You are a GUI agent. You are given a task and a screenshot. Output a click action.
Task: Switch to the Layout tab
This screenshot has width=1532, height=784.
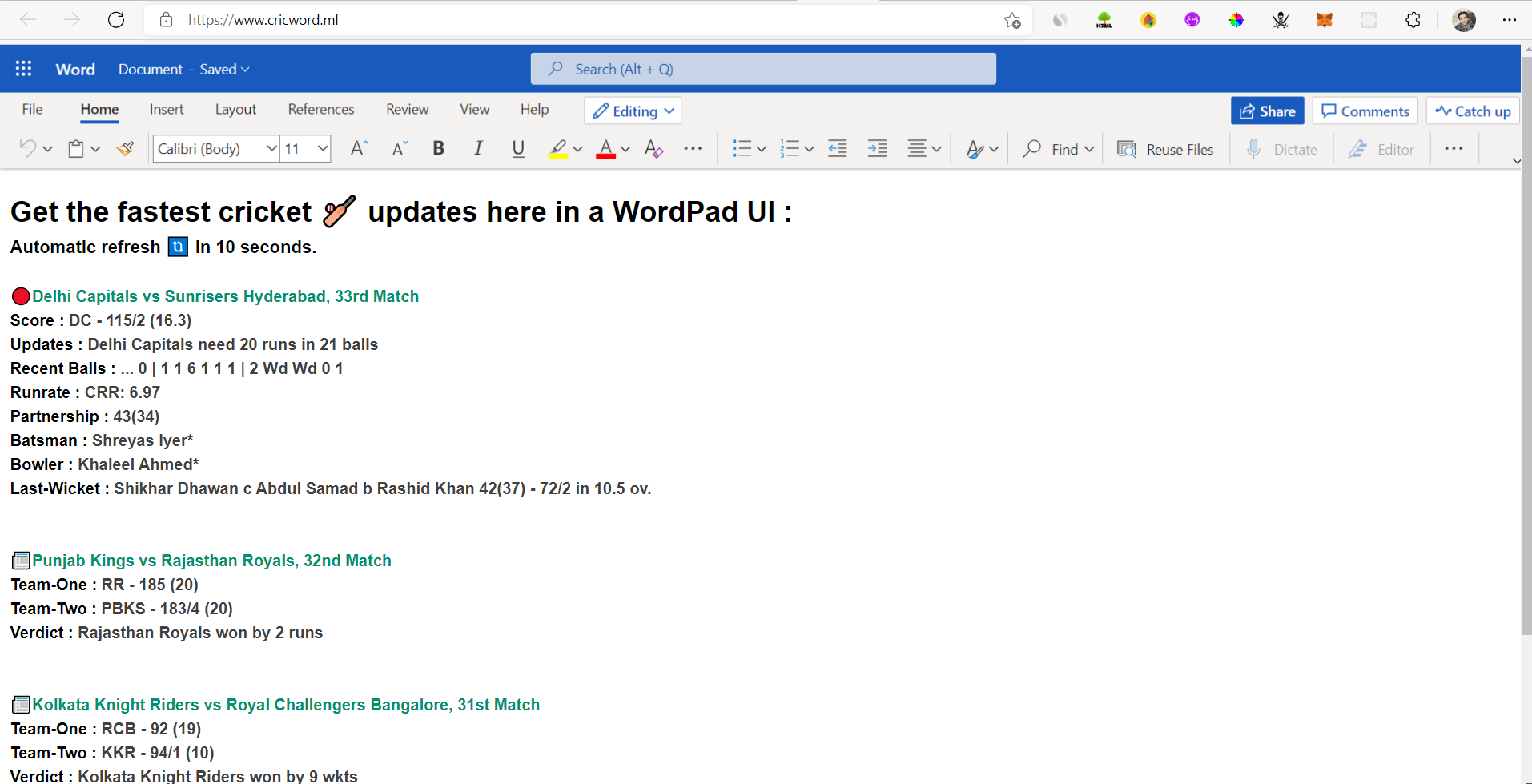tap(235, 109)
